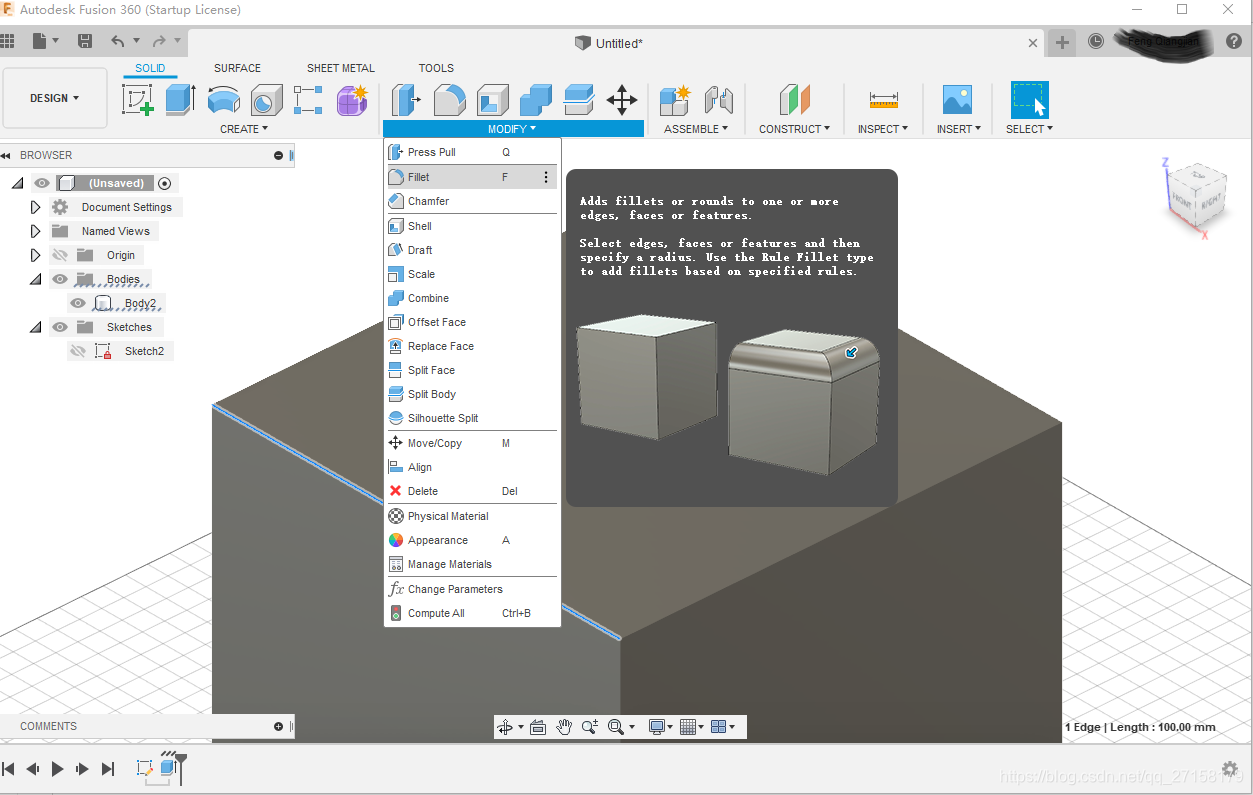The image size is (1253, 795).
Task: Show Sketch2 via its visibility icon
Action: (78, 351)
